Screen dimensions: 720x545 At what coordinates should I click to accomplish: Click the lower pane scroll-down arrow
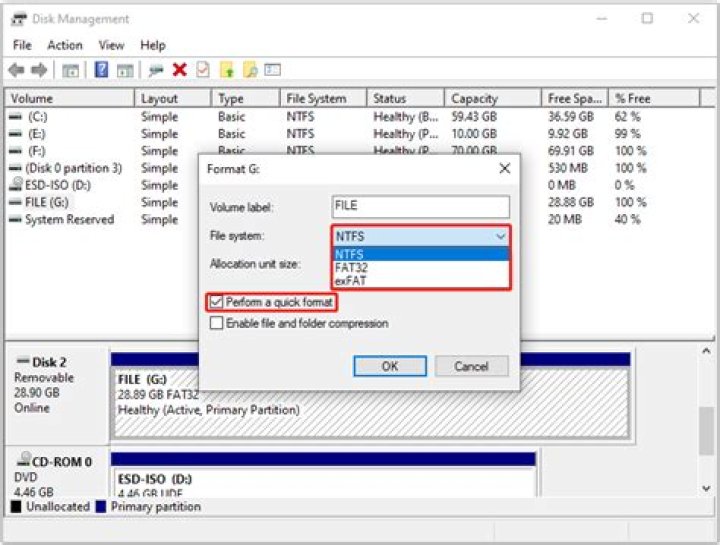(706, 489)
